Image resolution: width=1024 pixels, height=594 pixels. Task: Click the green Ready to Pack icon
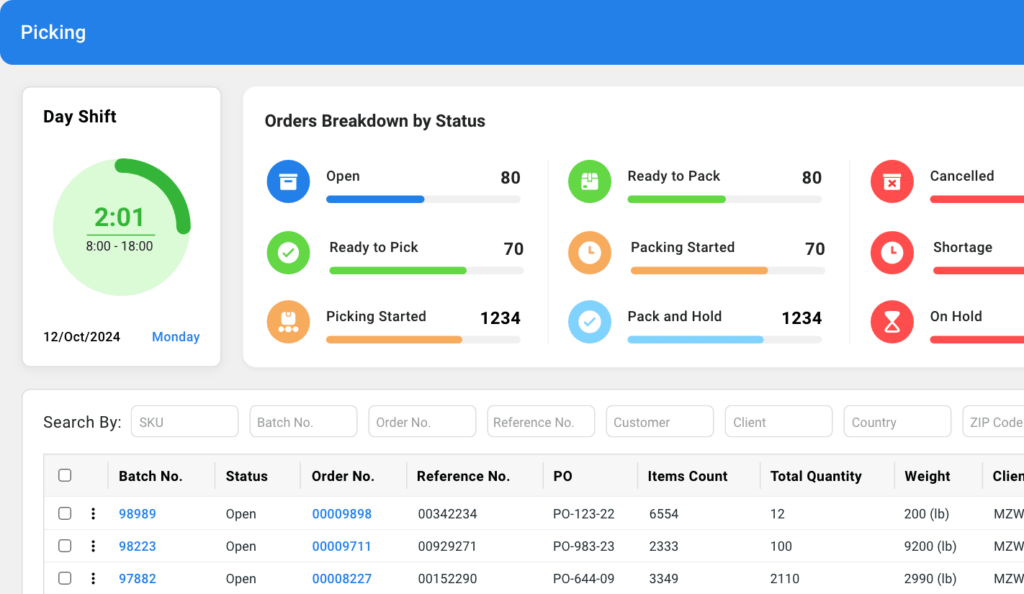pos(590,181)
